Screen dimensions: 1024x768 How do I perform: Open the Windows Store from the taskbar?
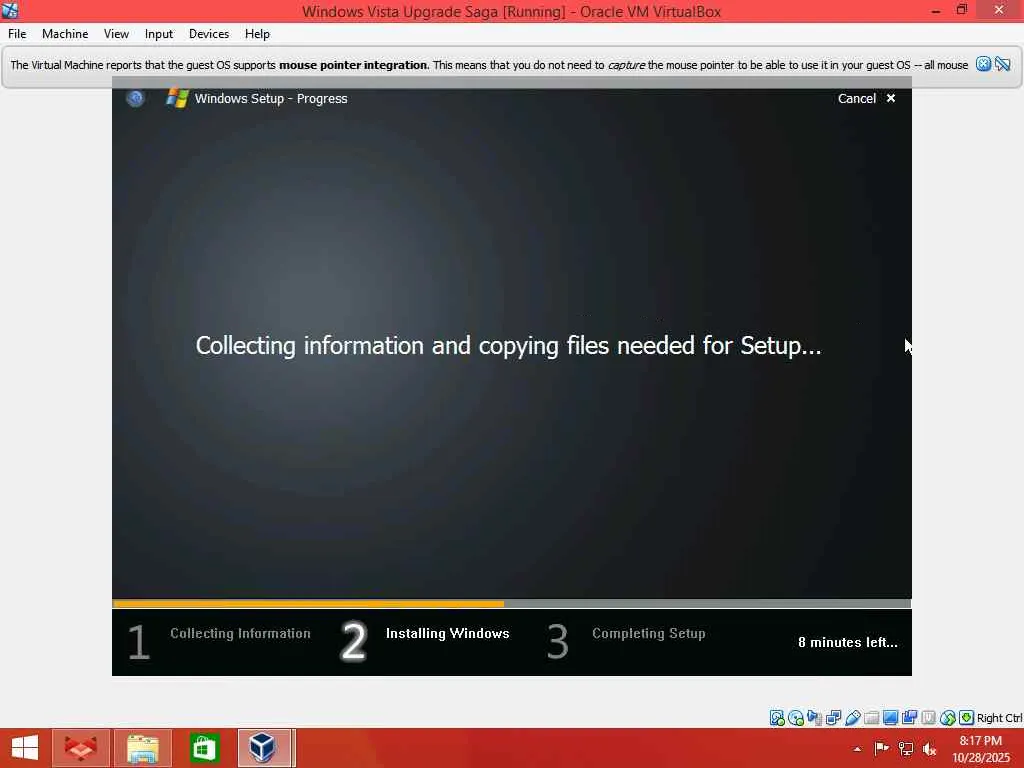pos(204,748)
